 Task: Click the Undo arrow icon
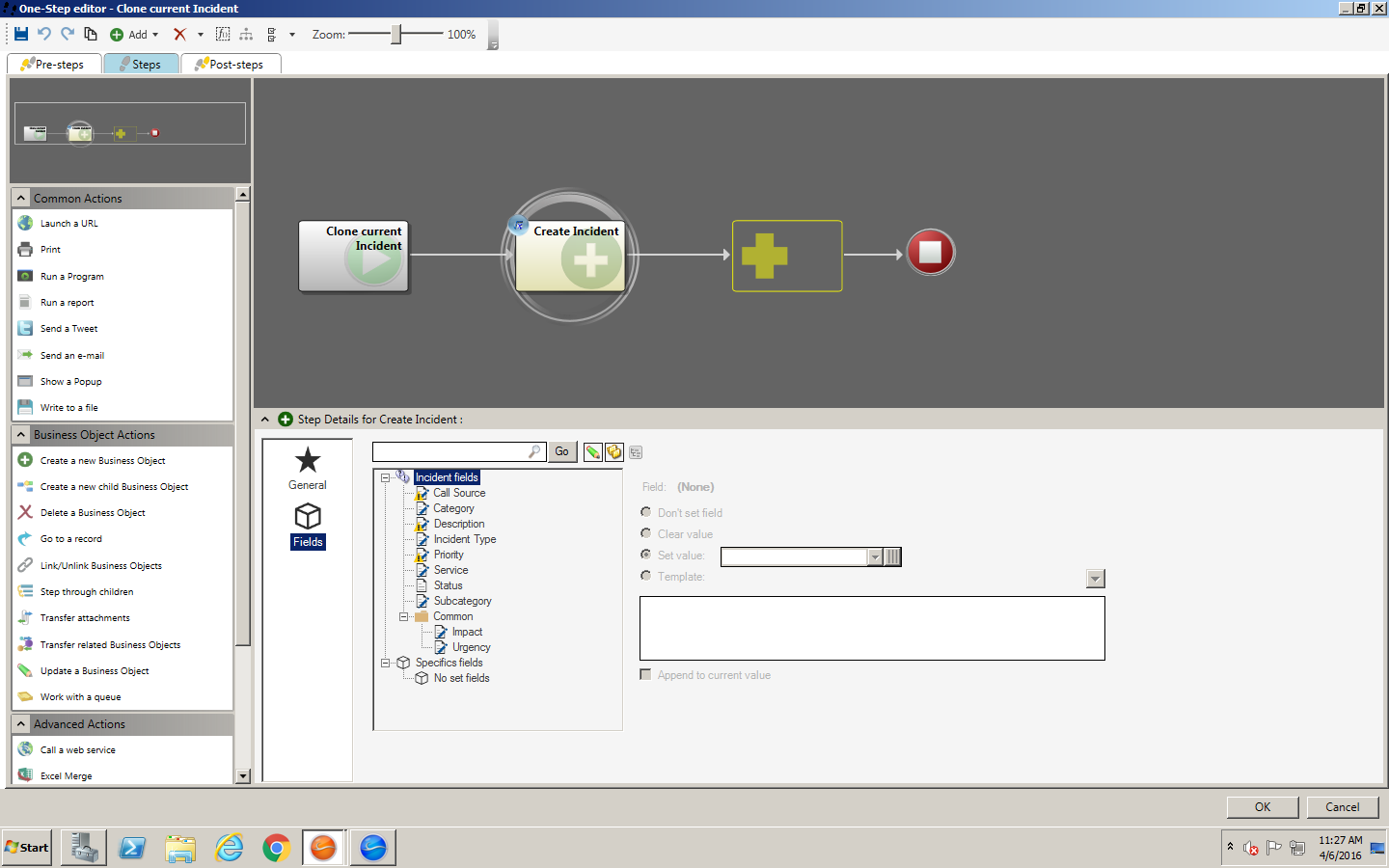(x=44, y=34)
